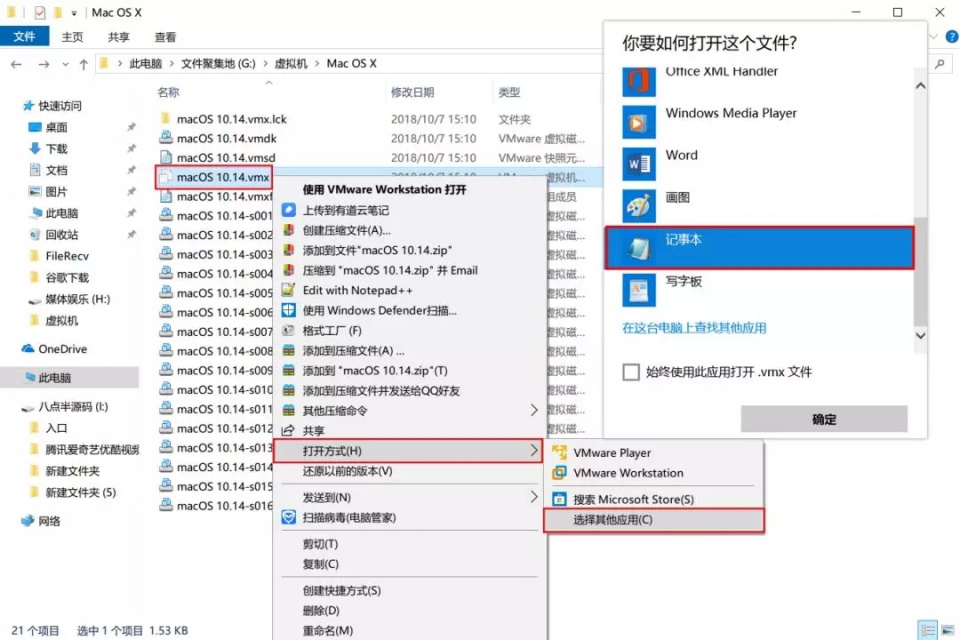Open the Home (主页) ribbon tab
The height and width of the screenshot is (640, 960).
coord(72,37)
